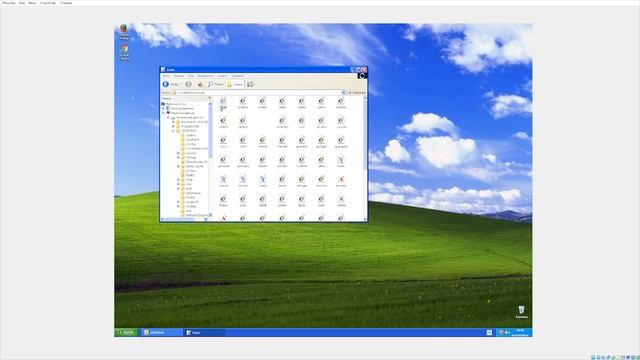
Task: Open Избранное menu in Fonts window
Action: (205, 76)
